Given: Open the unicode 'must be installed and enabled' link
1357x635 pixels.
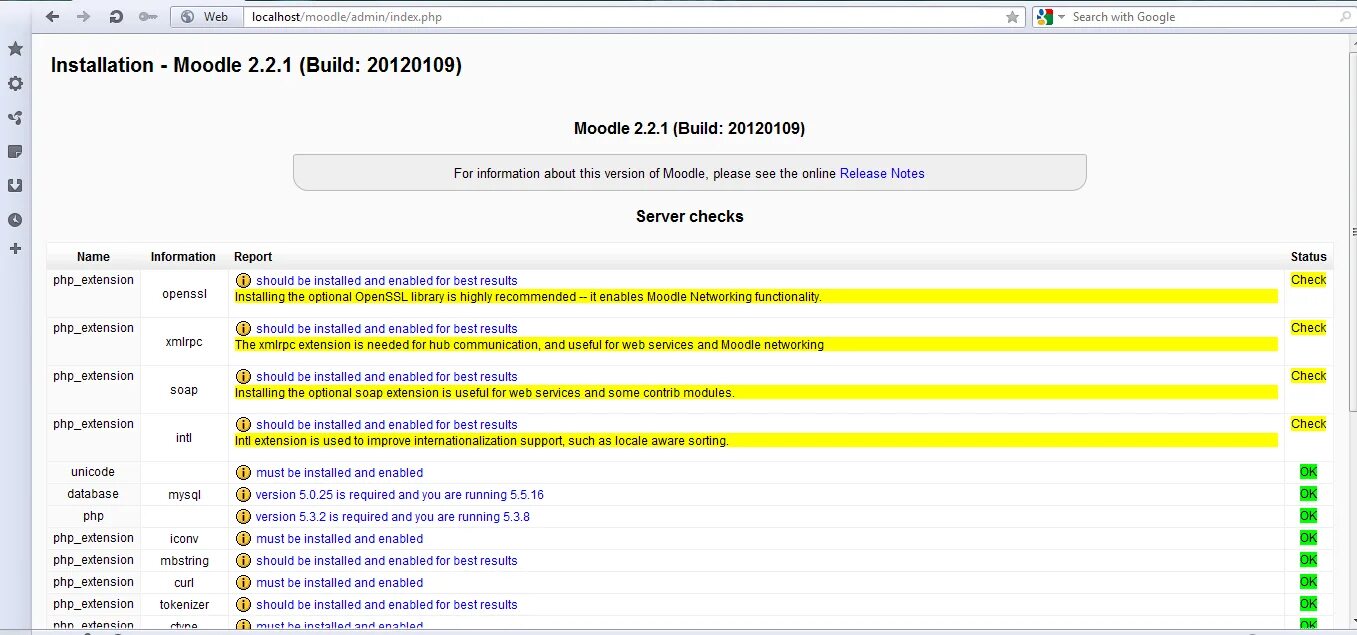Looking at the screenshot, I should (x=340, y=473).
